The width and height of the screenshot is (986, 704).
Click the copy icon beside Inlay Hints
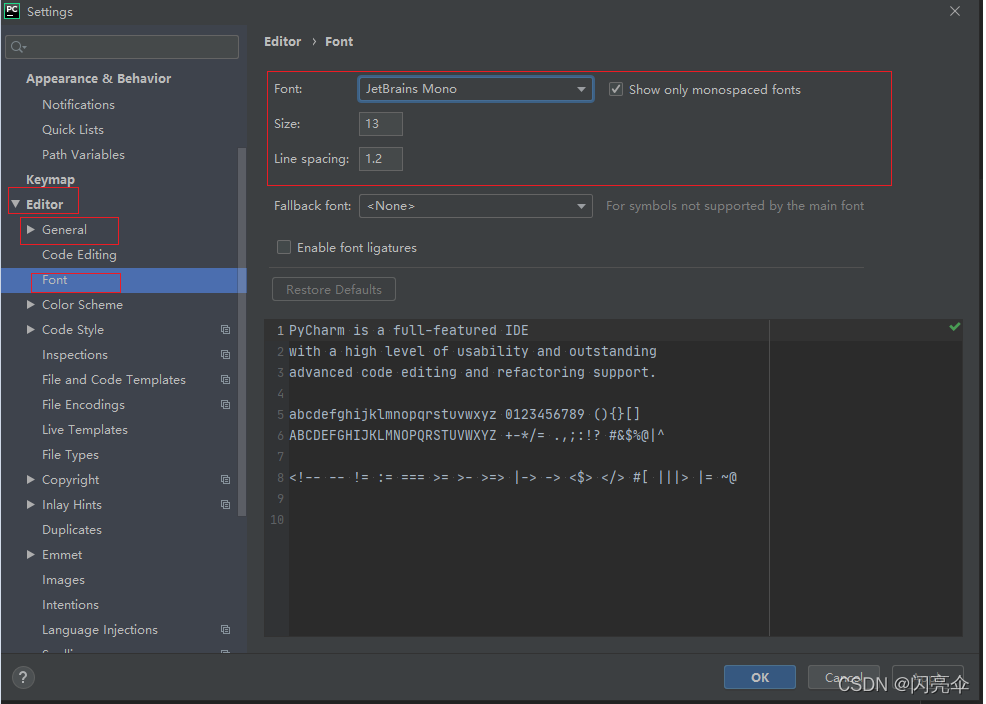tap(225, 505)
